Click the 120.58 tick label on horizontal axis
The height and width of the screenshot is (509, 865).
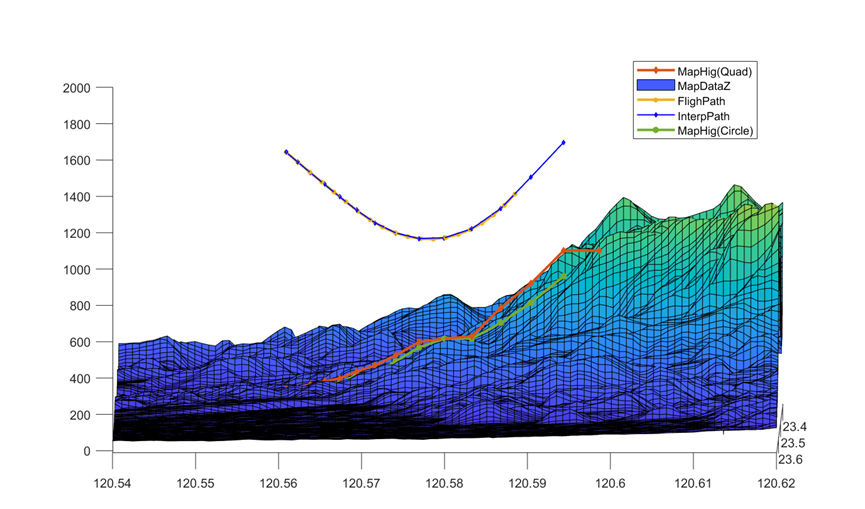pos(444,483)
